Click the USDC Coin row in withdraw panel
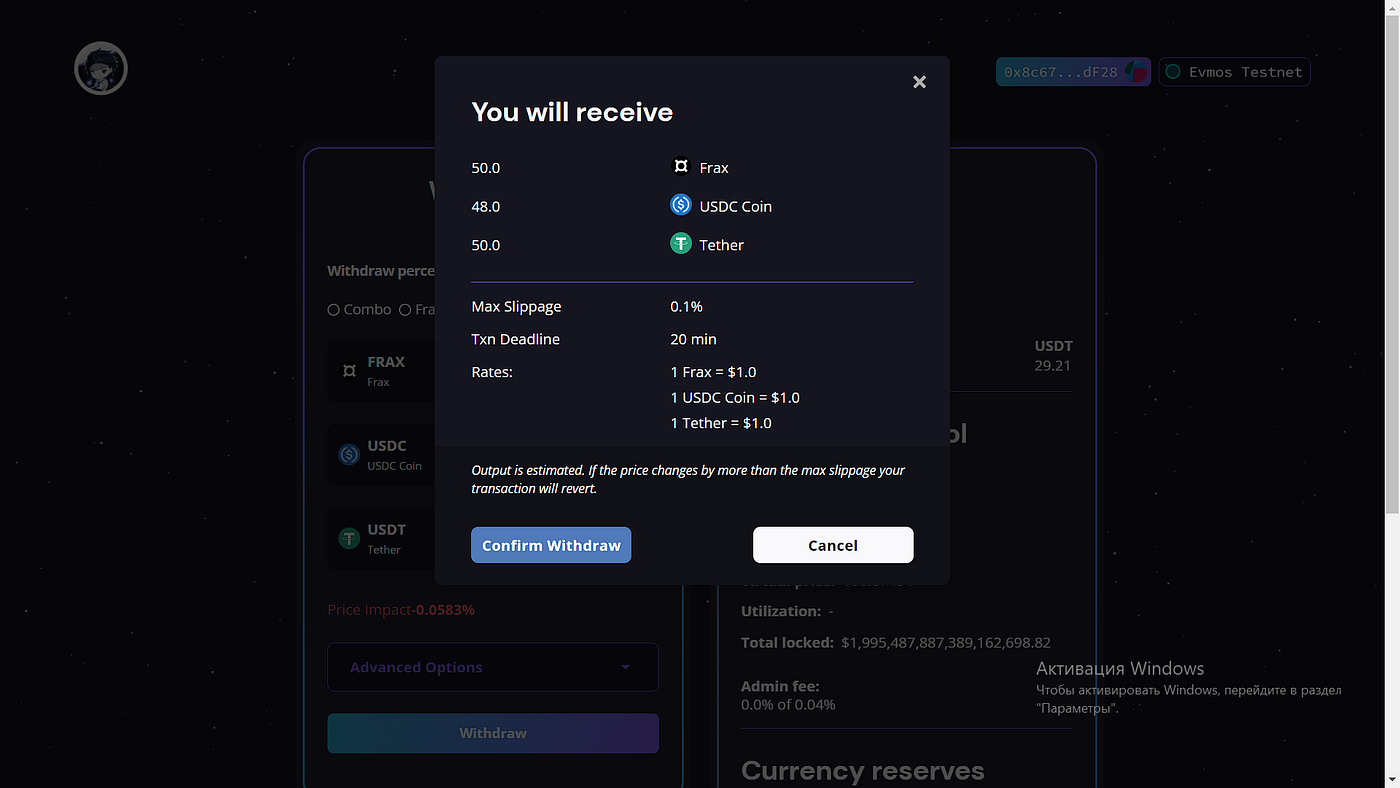This screenshot has height=788, width=1400. tap(381, 455)
